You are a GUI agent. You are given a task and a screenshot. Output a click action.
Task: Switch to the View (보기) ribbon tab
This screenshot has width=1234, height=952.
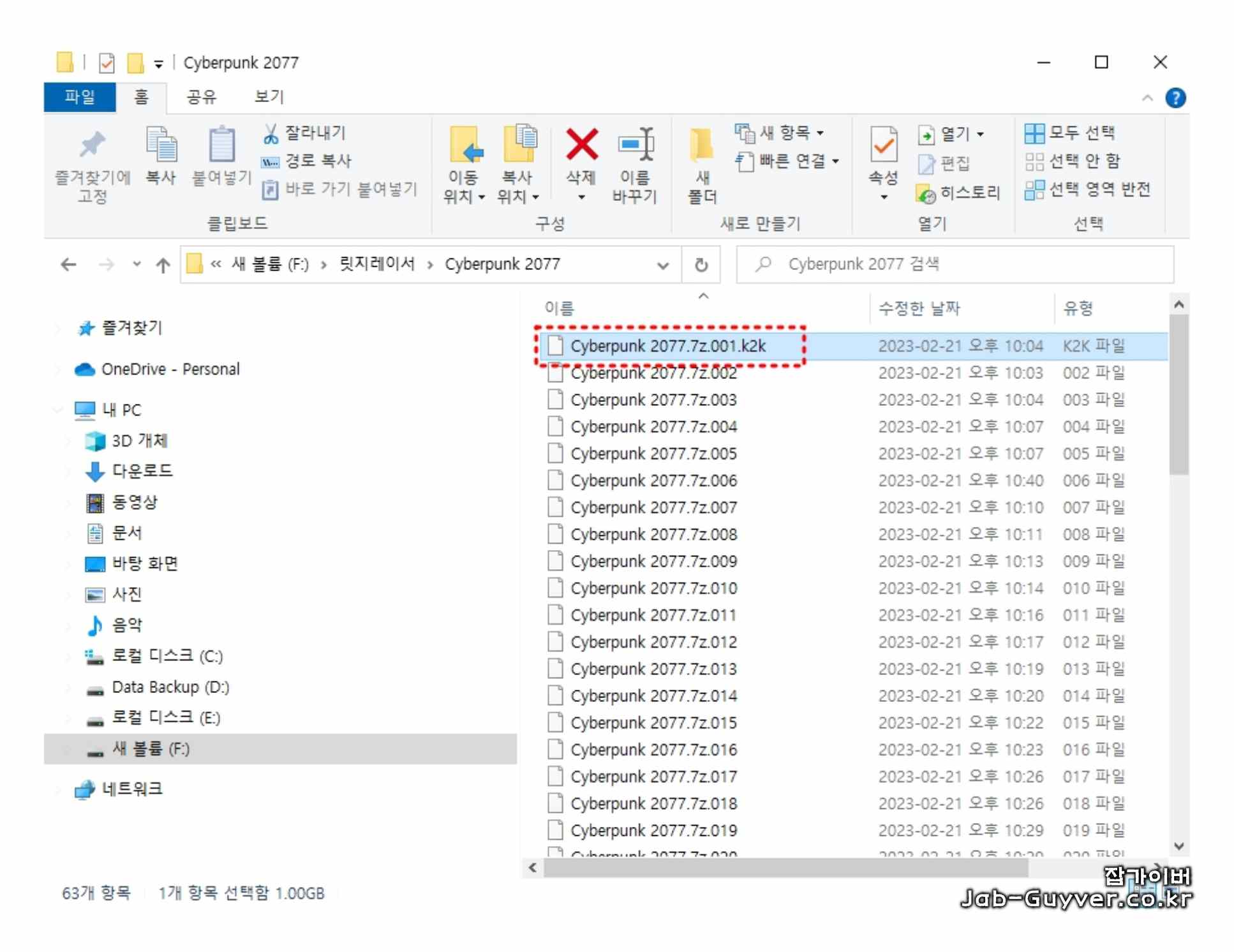coord(269,97)
